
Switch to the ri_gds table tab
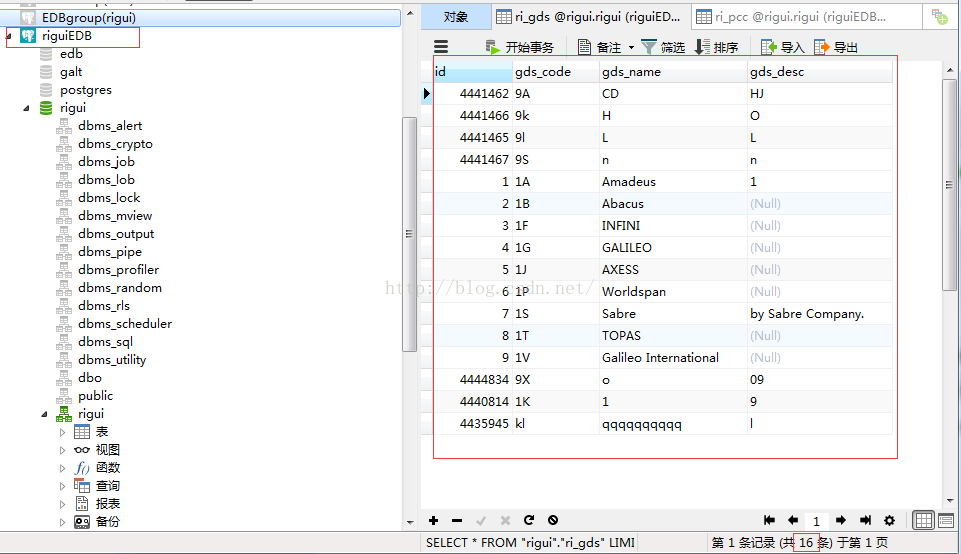click(591, 17)
